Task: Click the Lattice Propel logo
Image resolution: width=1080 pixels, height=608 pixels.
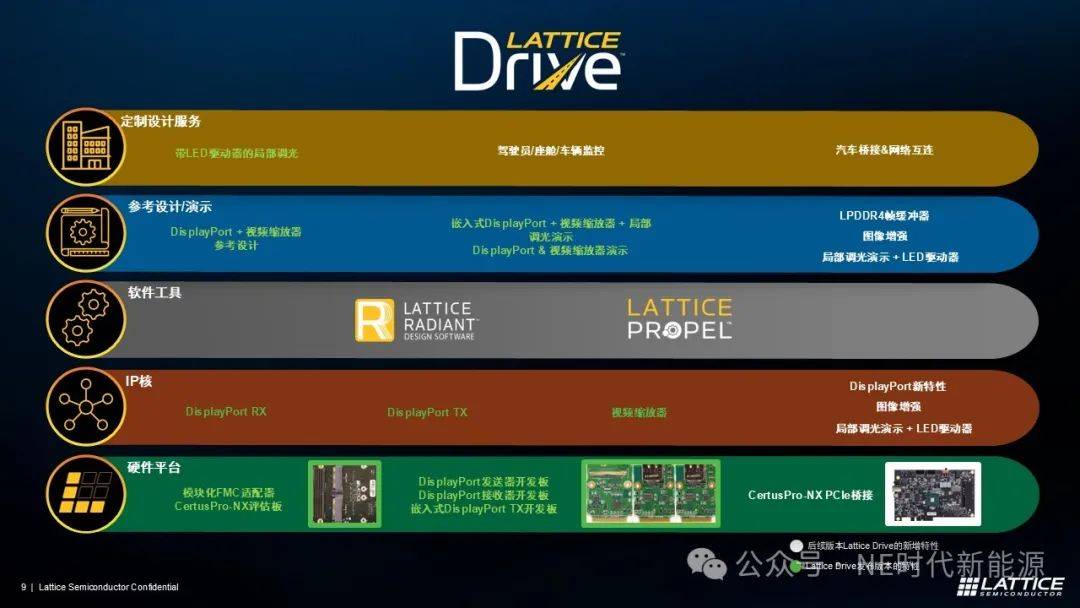Action: coord(679,319)
